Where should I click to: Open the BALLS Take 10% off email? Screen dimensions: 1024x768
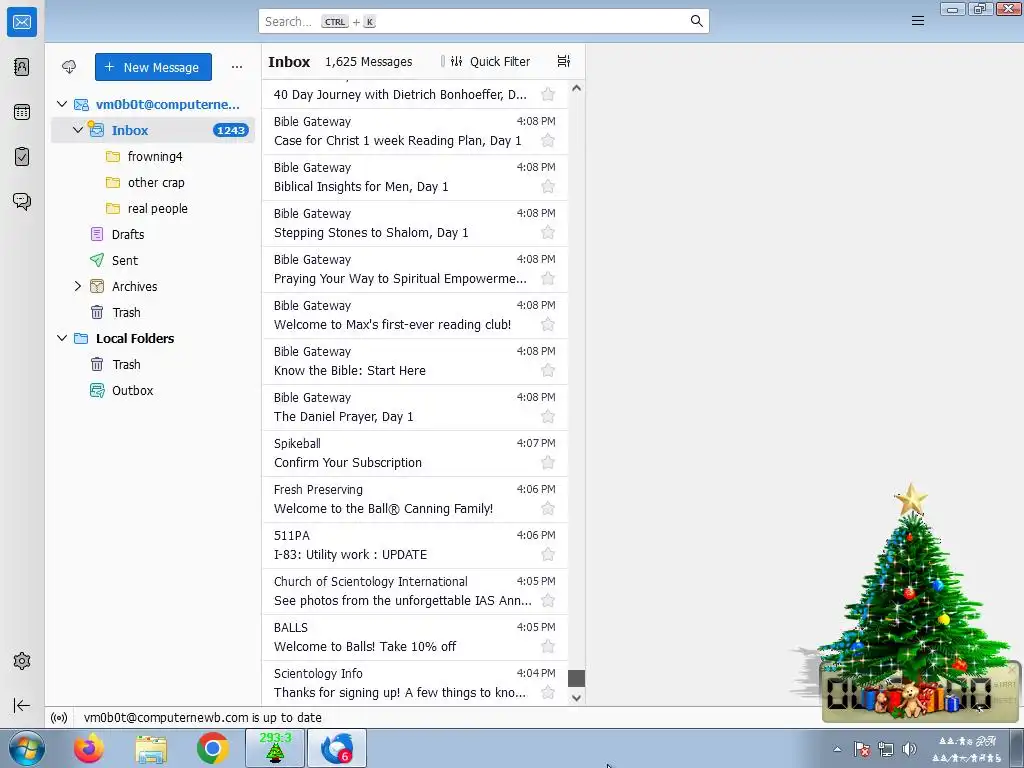[415, 637]
